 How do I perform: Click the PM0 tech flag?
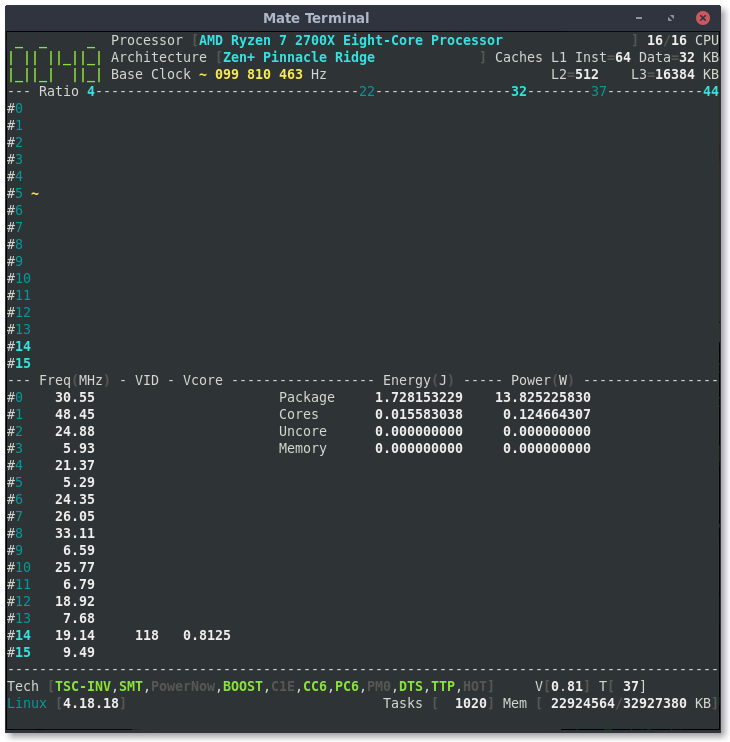pos(379,687)
